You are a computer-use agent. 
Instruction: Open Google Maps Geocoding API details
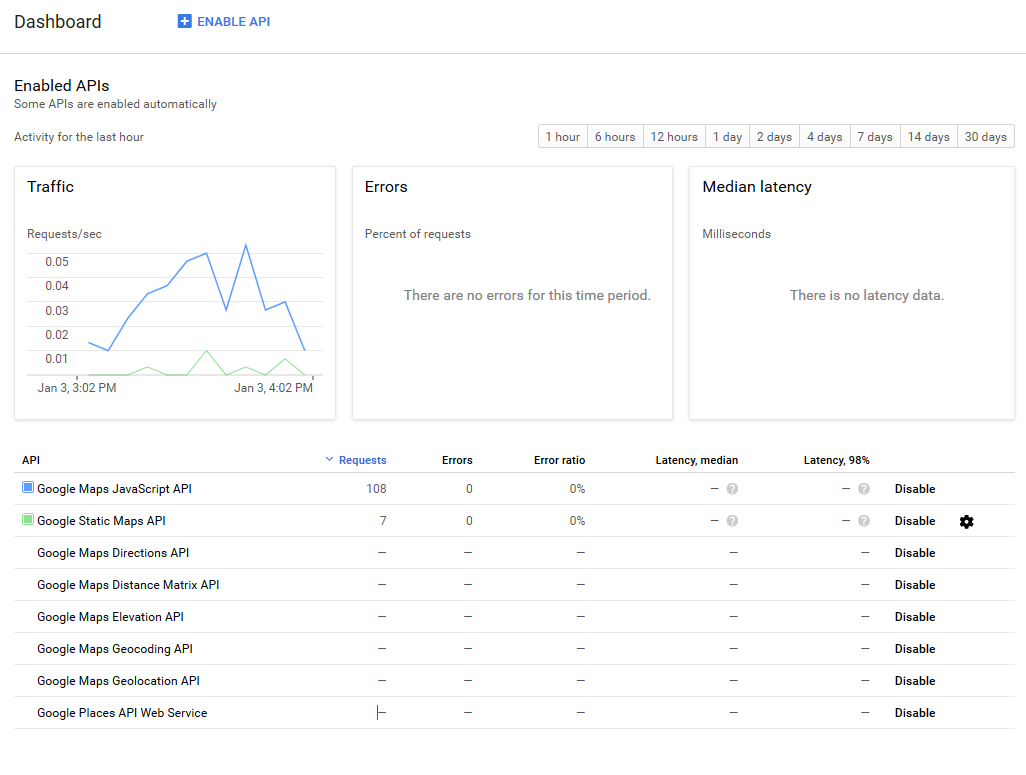click(115, 649)
